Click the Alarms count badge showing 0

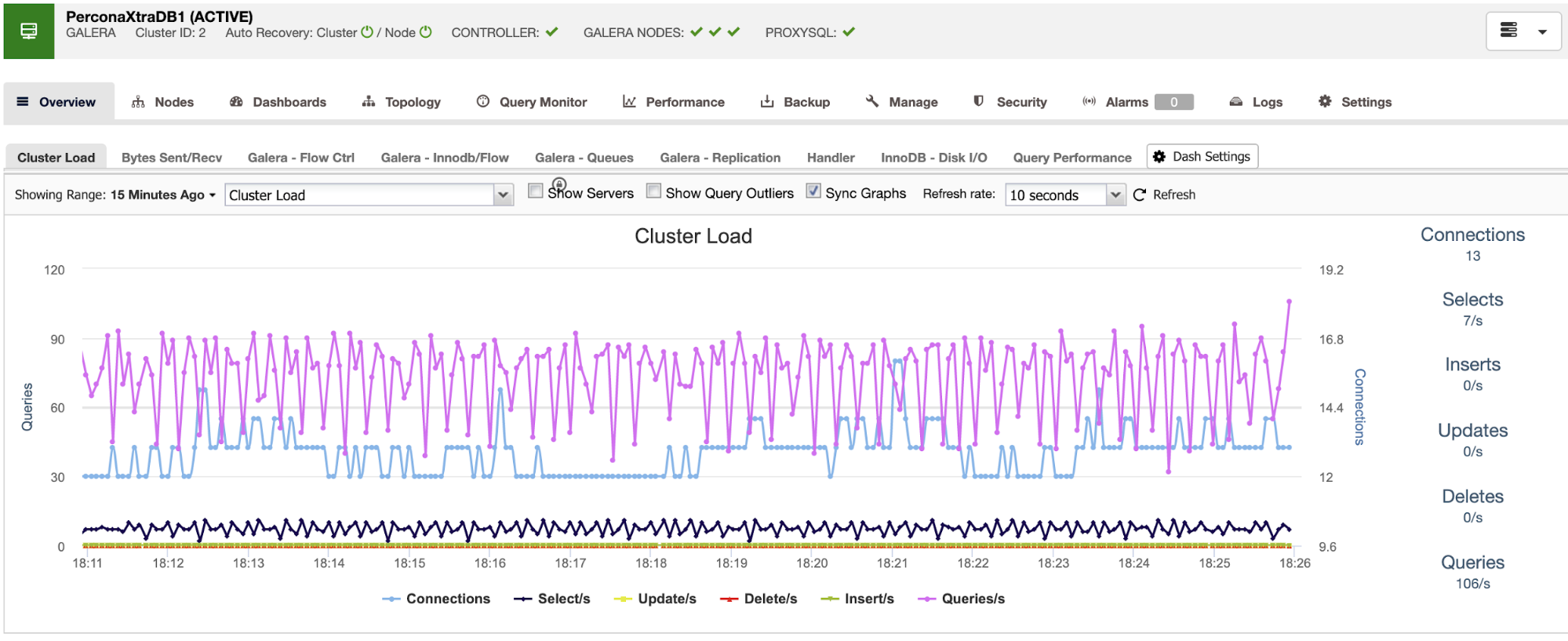(x=1174, y=102)
